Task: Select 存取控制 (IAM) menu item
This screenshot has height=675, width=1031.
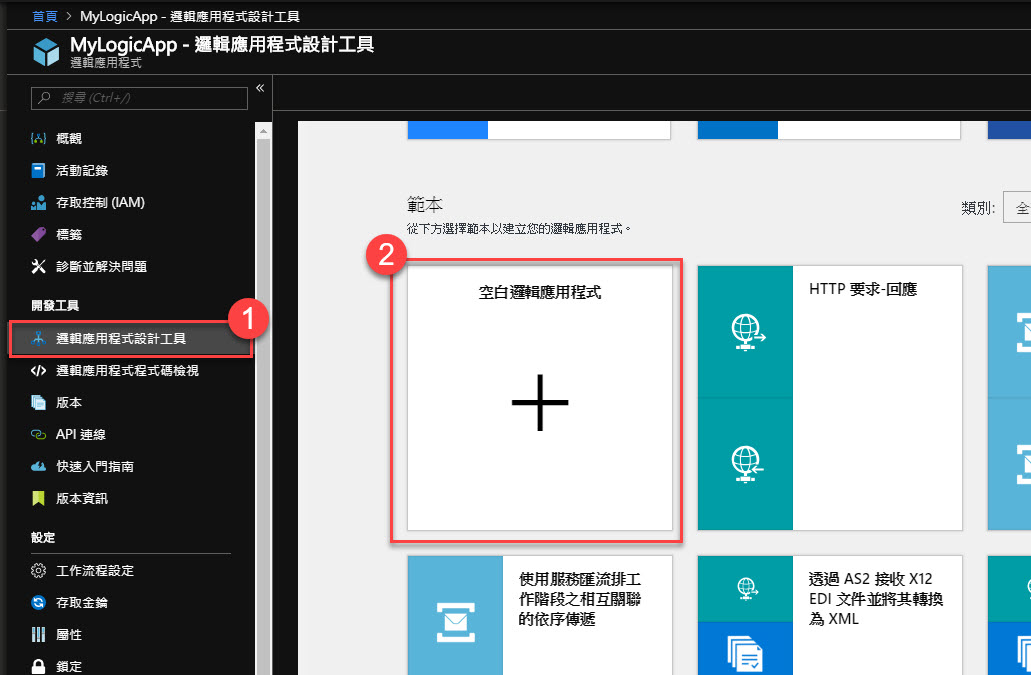Action: 101,202
